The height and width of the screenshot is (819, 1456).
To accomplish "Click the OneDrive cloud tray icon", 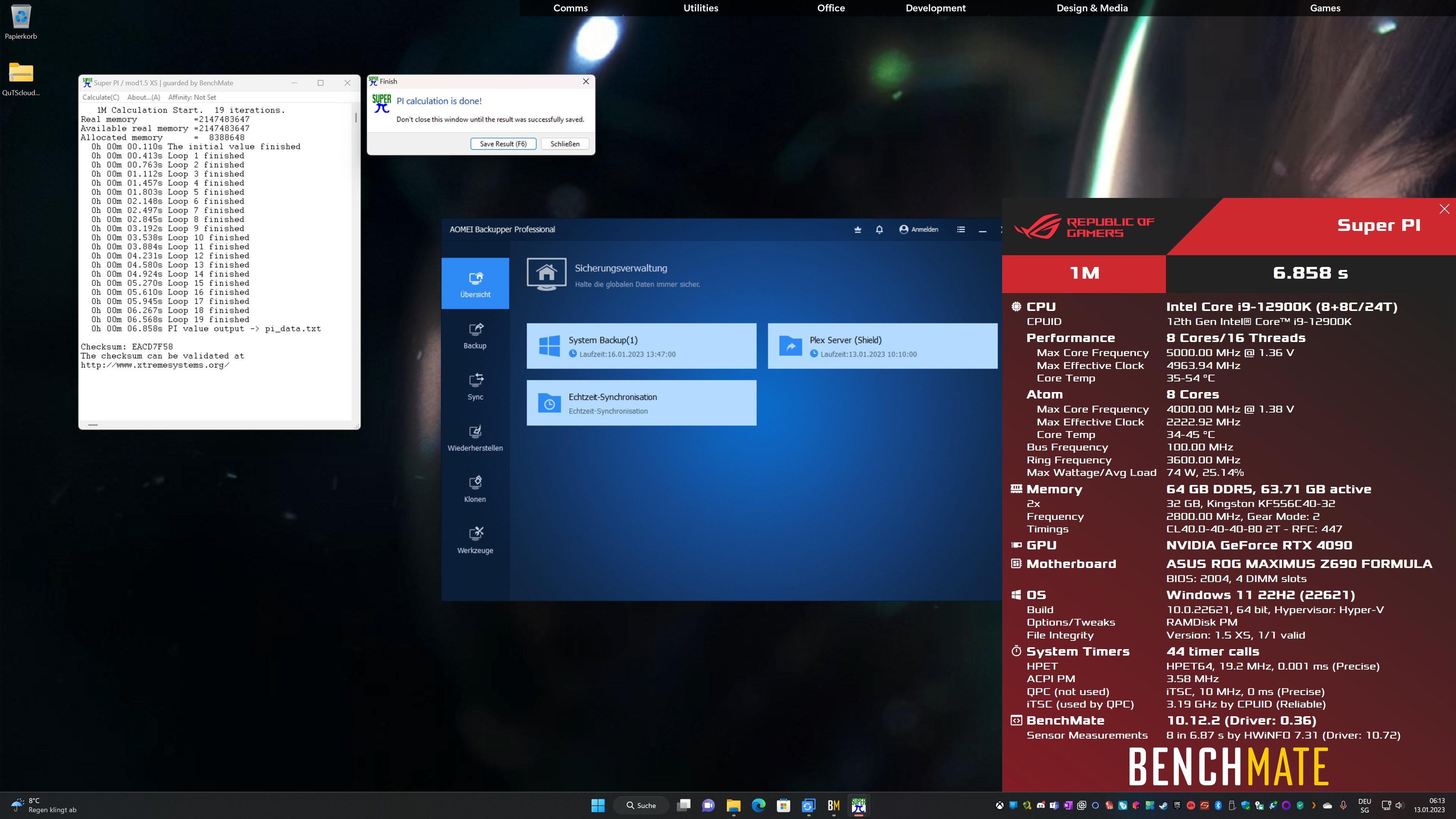I will 1327,805.
